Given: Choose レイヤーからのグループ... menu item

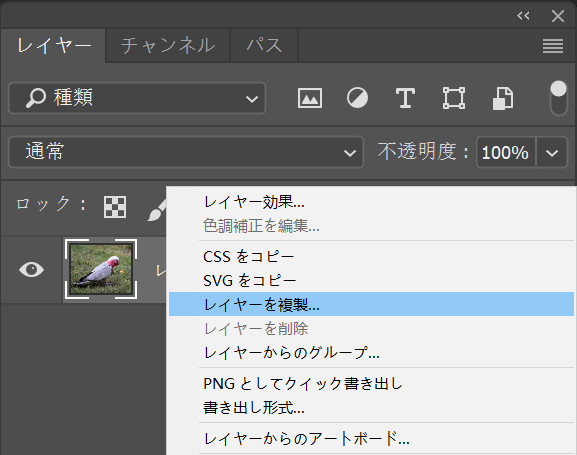Looking at the screenshot, I should 371,353.
